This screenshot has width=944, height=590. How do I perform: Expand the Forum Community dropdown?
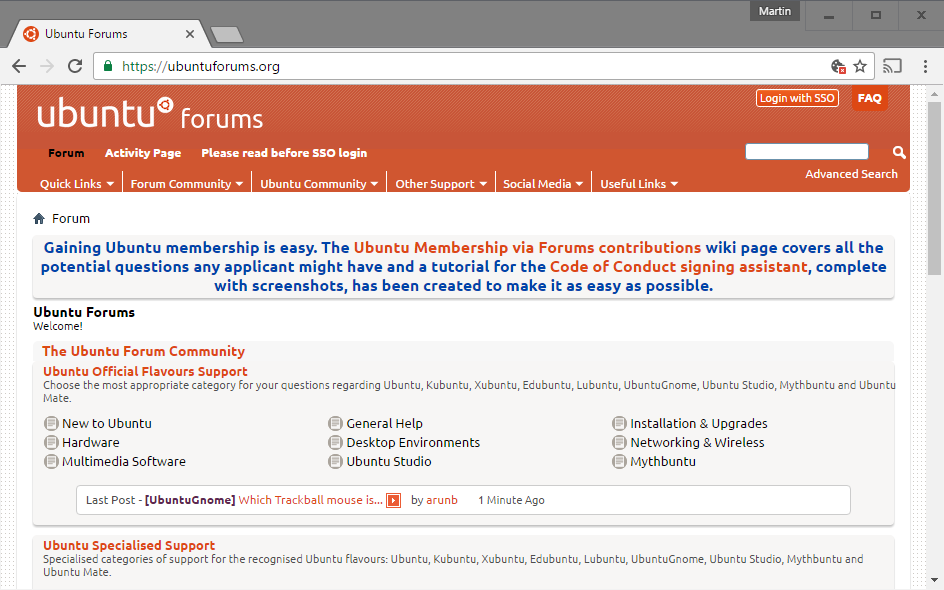click(x=187, y=184)
